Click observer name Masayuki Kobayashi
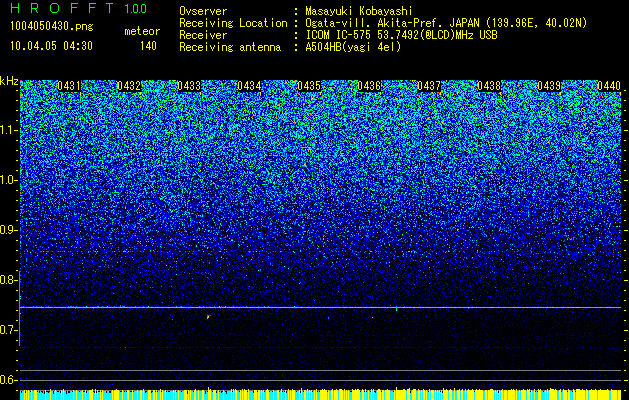629x400 pixels. (359, 11)
